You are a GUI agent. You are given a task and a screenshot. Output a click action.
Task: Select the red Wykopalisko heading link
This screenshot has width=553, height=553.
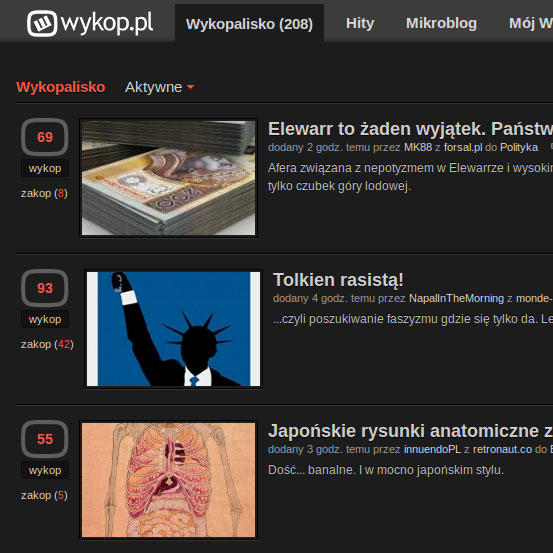coord(61,87)
